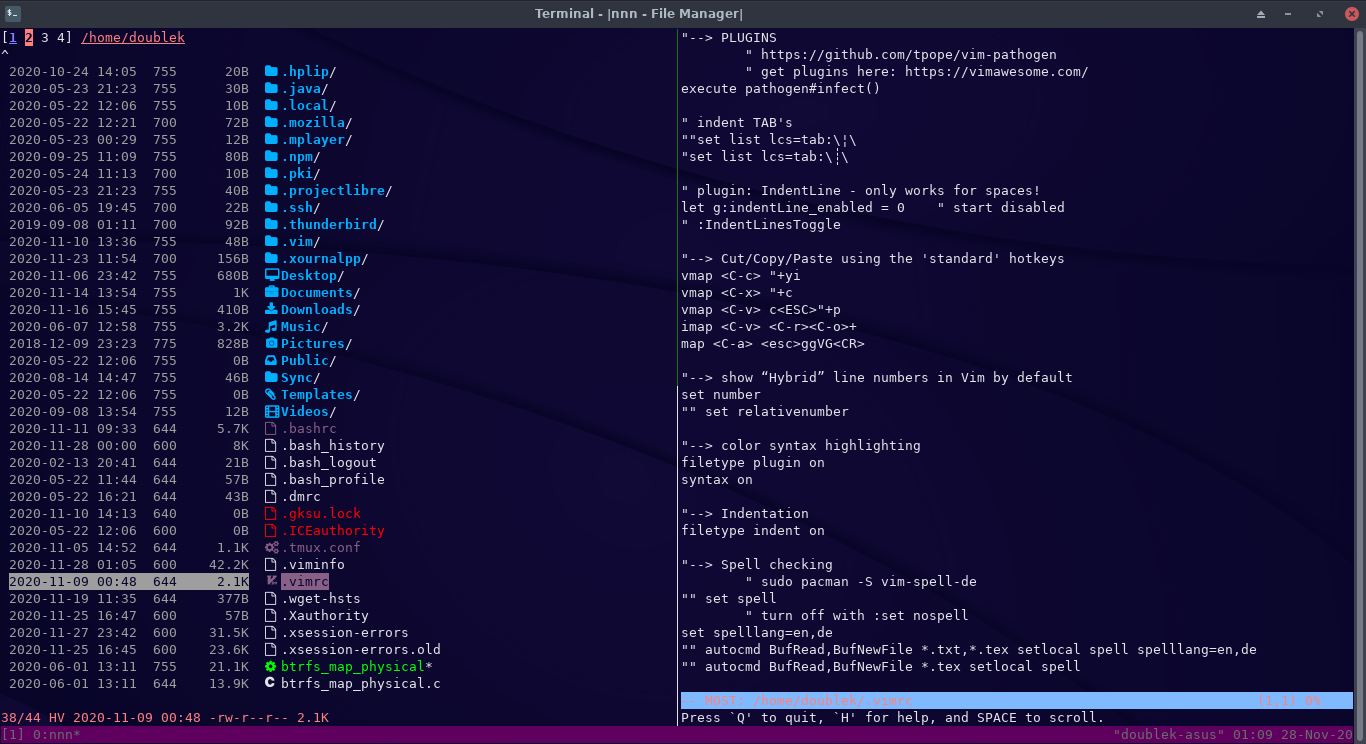The image size is (1366, 744).
Task: Click the vim-pathogen GitHub URL
Action: [909, 55]
